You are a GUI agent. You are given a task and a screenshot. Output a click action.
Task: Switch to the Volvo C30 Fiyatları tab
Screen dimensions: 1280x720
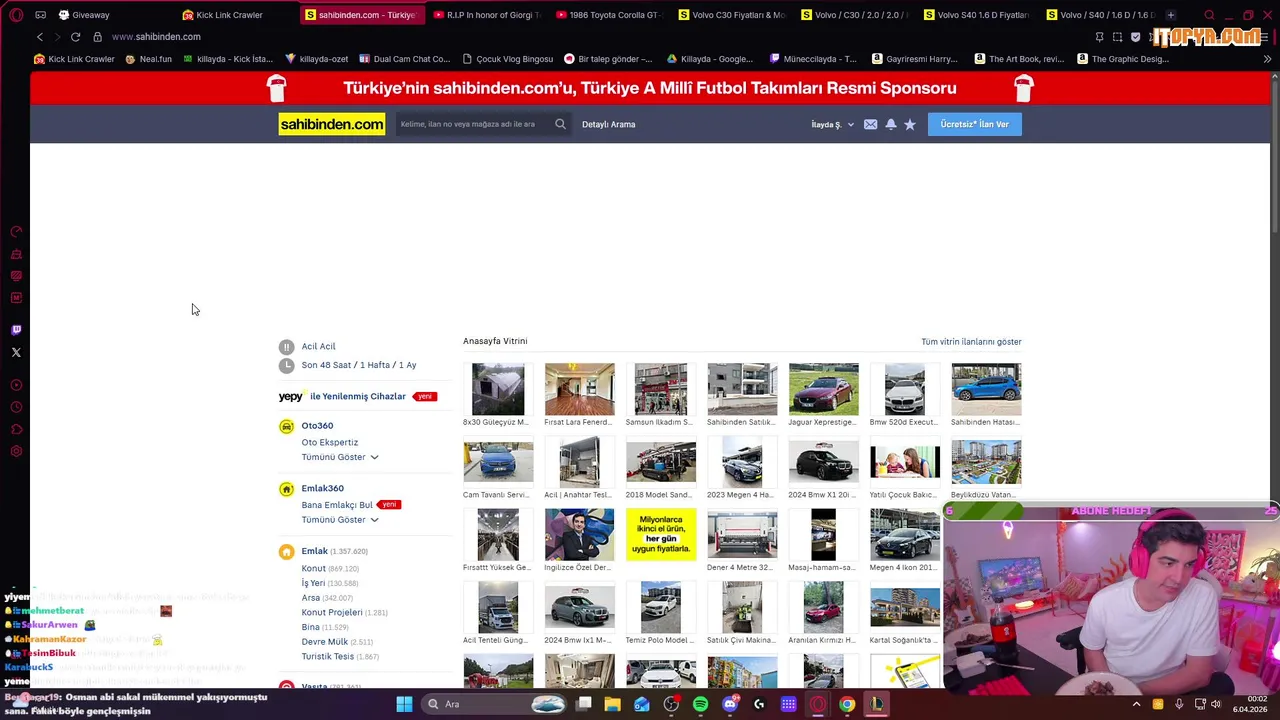tap(732, 15)
